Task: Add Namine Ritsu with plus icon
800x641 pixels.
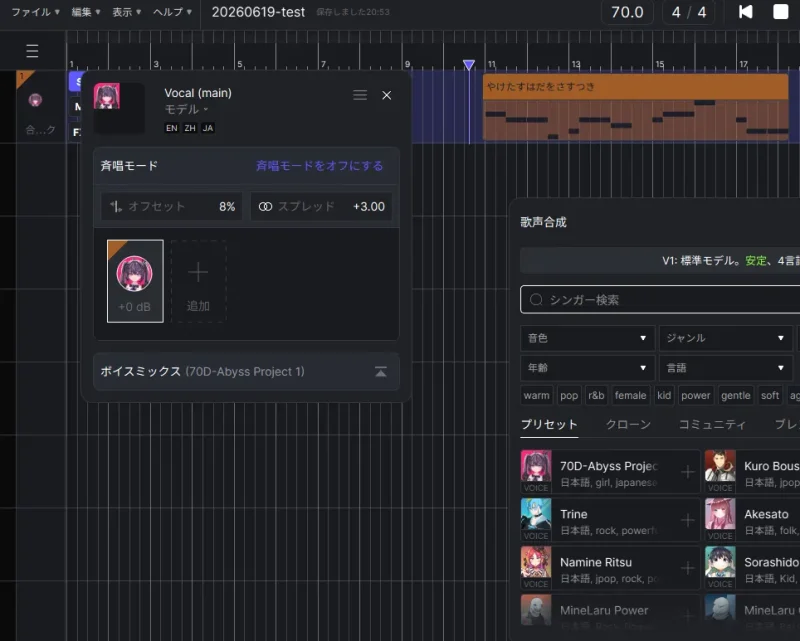Action: (687, 568)
